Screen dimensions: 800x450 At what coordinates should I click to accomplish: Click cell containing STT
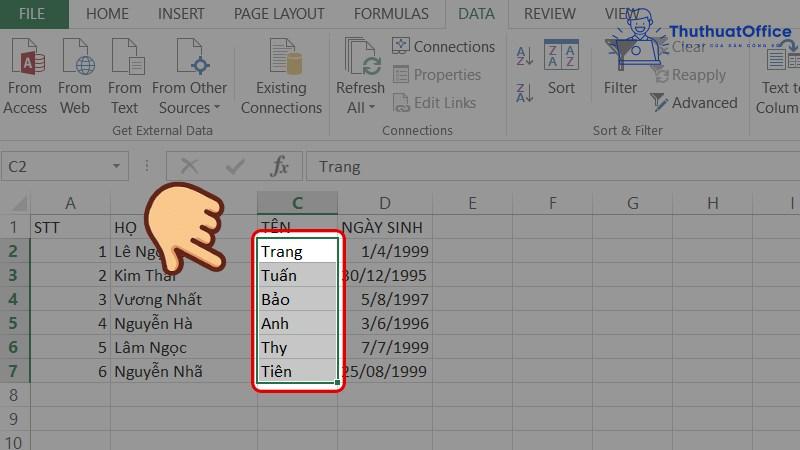tap(70, 227)
